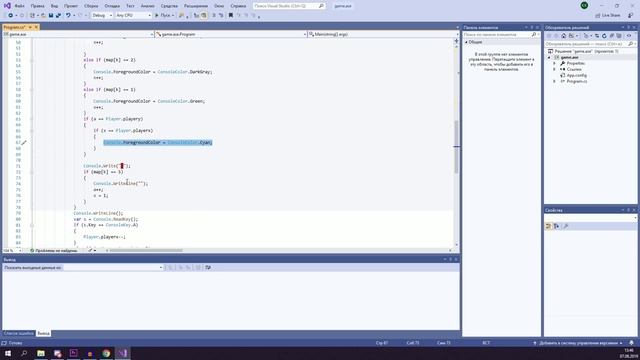
Task: Open the File menu
Action: click(x=20, y=6)
